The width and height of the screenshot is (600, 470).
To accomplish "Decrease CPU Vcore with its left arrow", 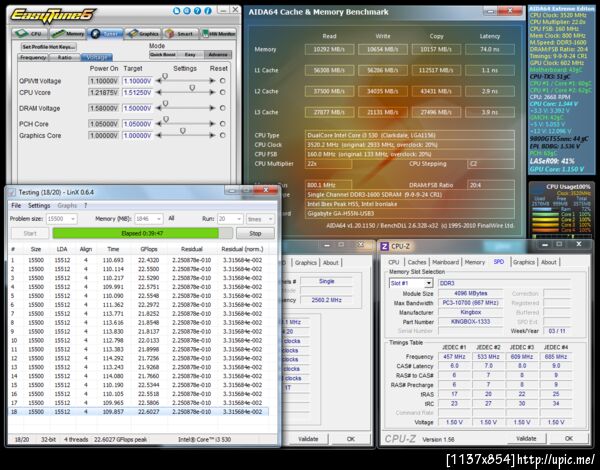I will 158,92.
